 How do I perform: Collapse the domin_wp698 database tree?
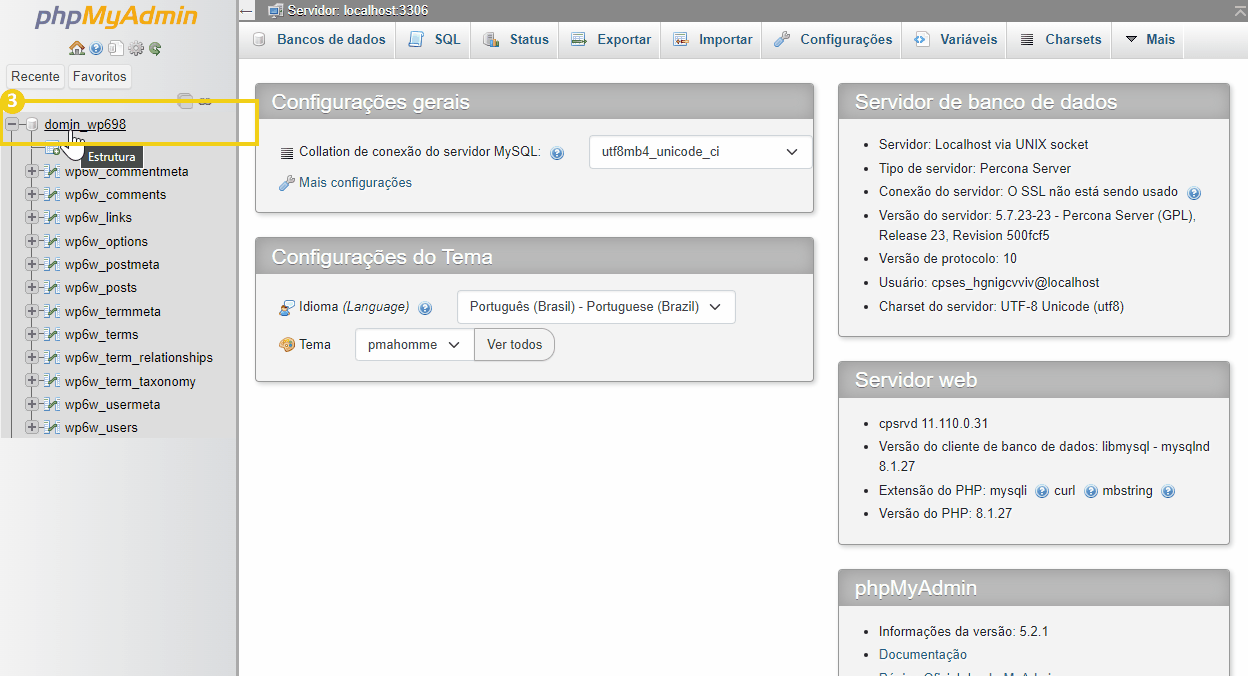tap(13, 124)
